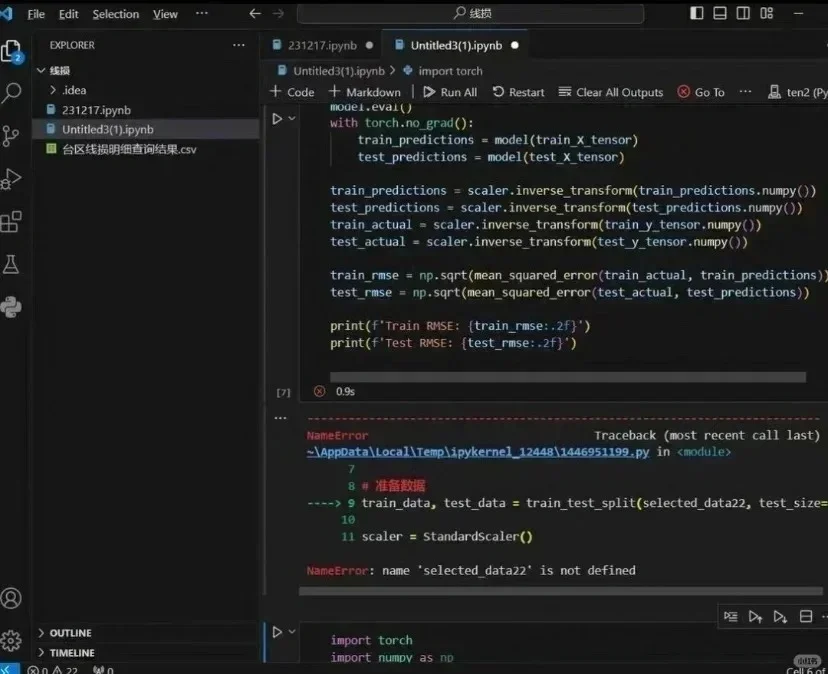Open the Edit menu

[x=69, y=14]
